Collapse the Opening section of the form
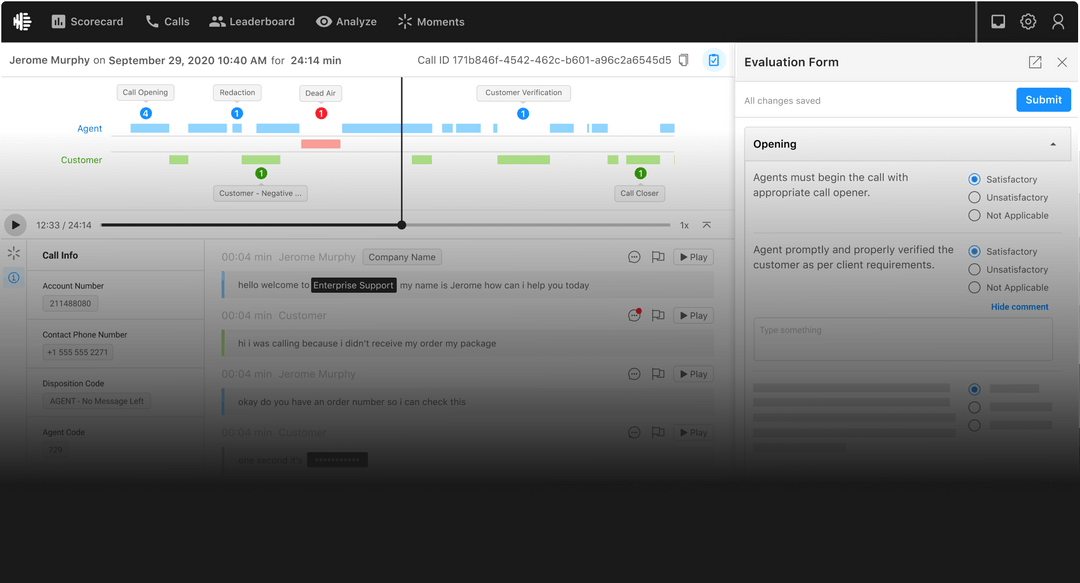 pos(1052,143)
